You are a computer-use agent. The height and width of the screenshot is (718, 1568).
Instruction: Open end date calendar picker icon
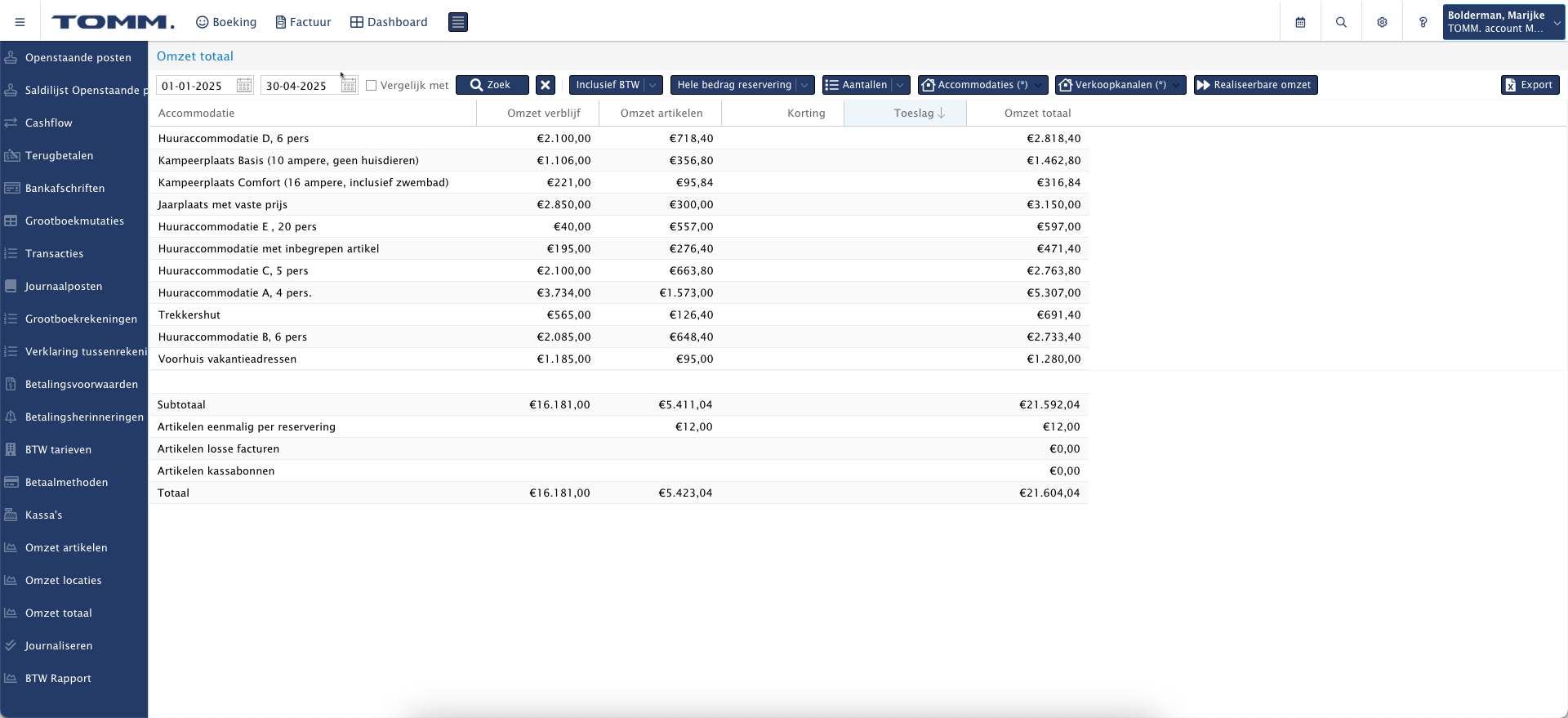[x=349, y=85]
